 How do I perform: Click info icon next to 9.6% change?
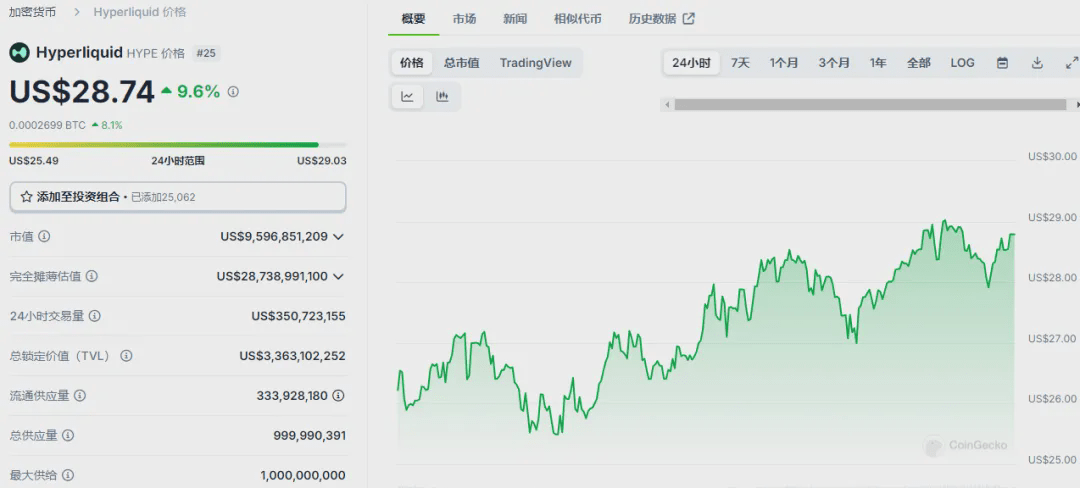click(233, 92)
